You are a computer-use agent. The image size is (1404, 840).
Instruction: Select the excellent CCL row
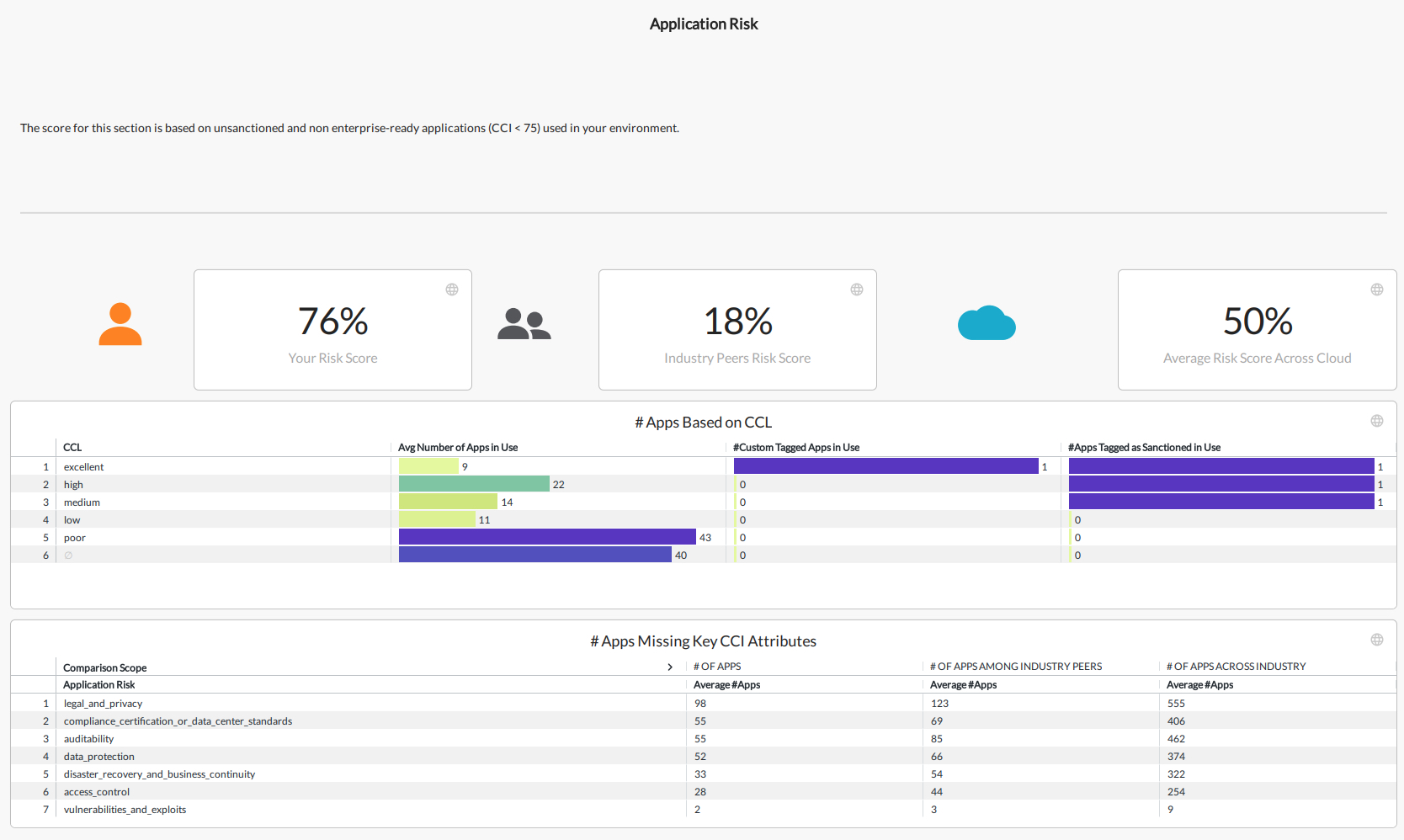pyautogui.click(x=704, y=466)
